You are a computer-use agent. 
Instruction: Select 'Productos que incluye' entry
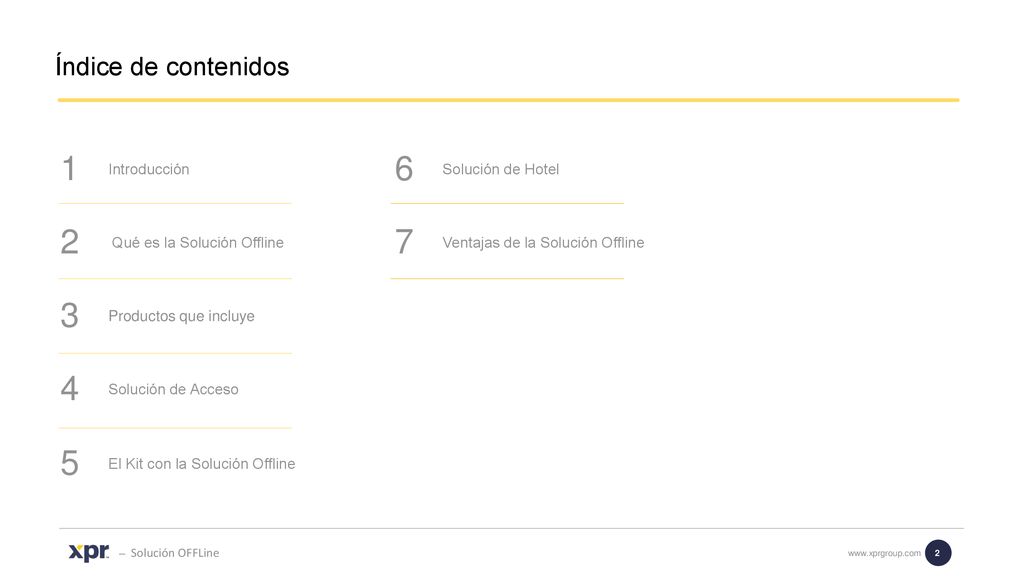point(182,316)
